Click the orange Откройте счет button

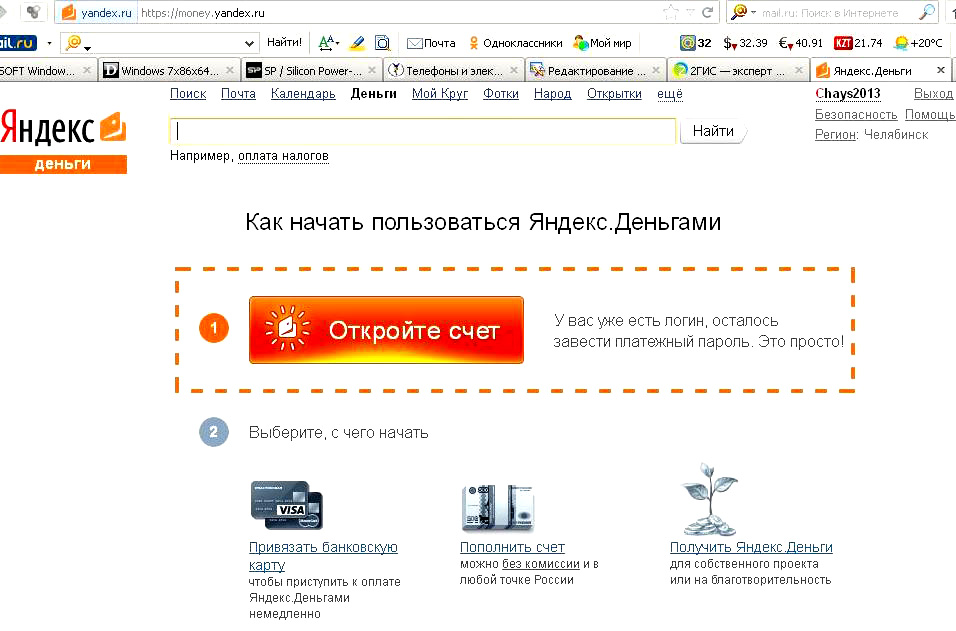click(386, 330)
